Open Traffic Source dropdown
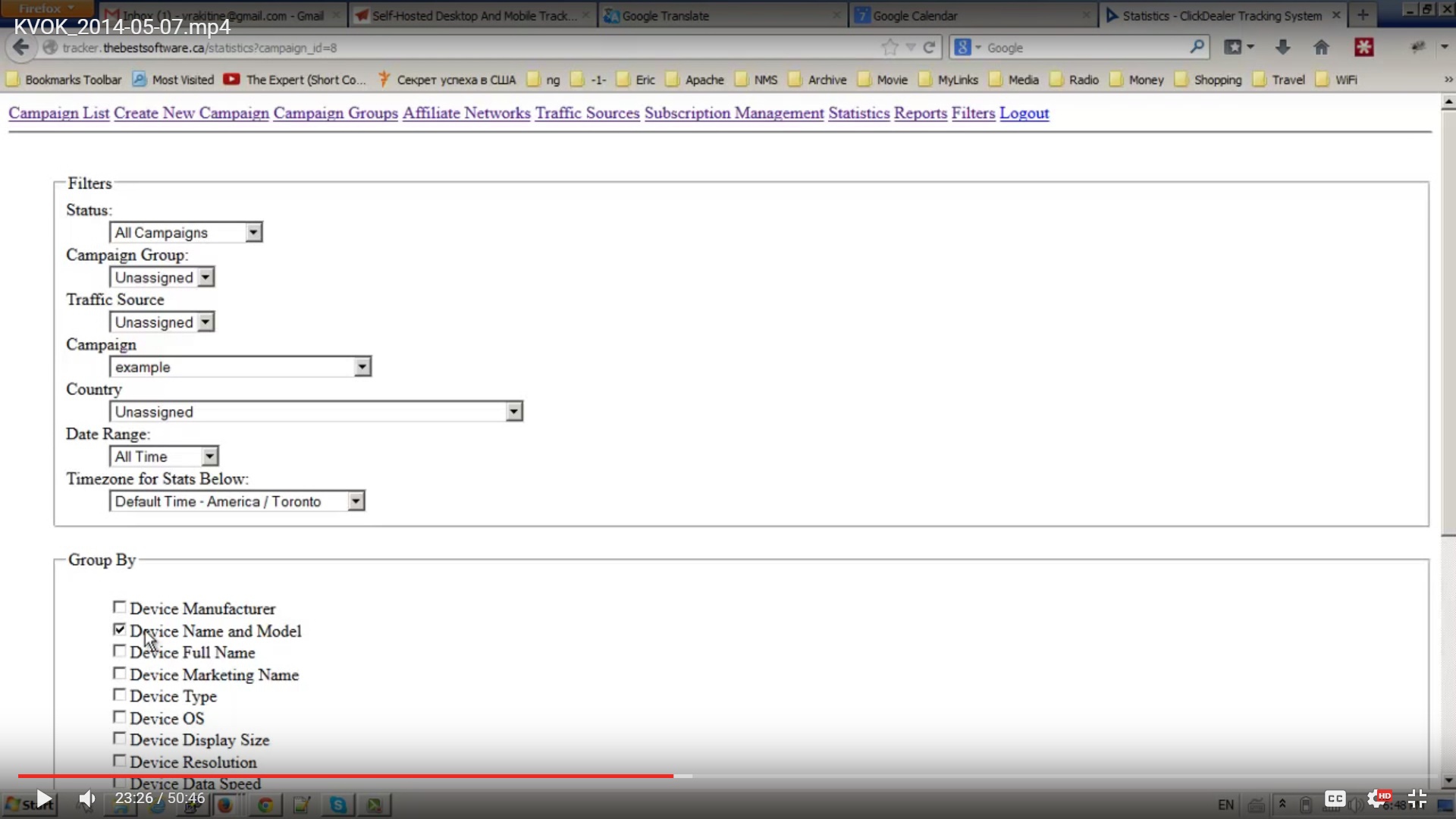 point(162,322)
